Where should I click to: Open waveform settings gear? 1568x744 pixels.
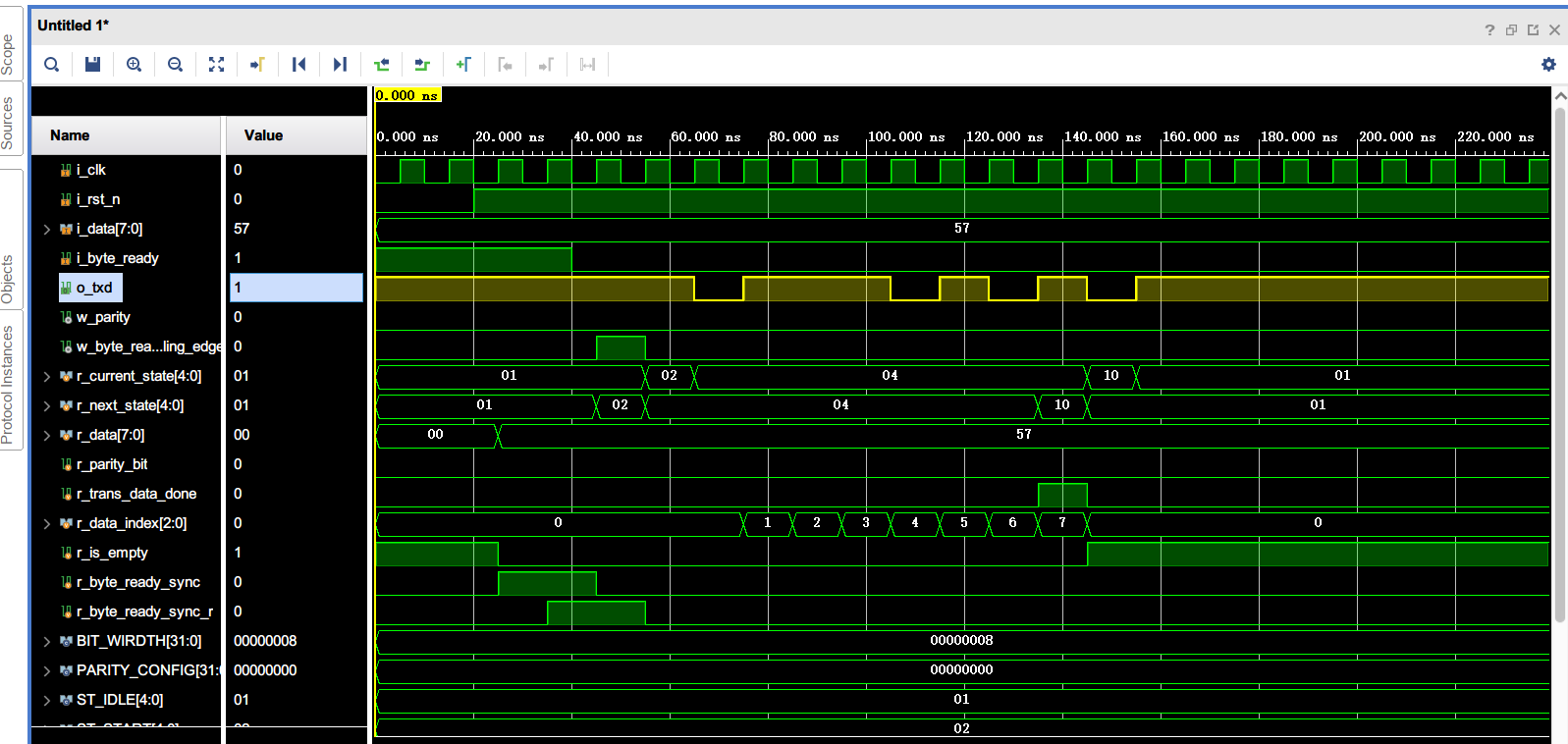[1548, 65]
